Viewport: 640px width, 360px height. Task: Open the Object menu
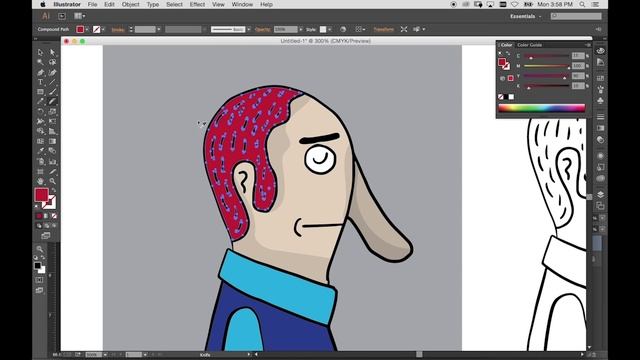[130, 4]
